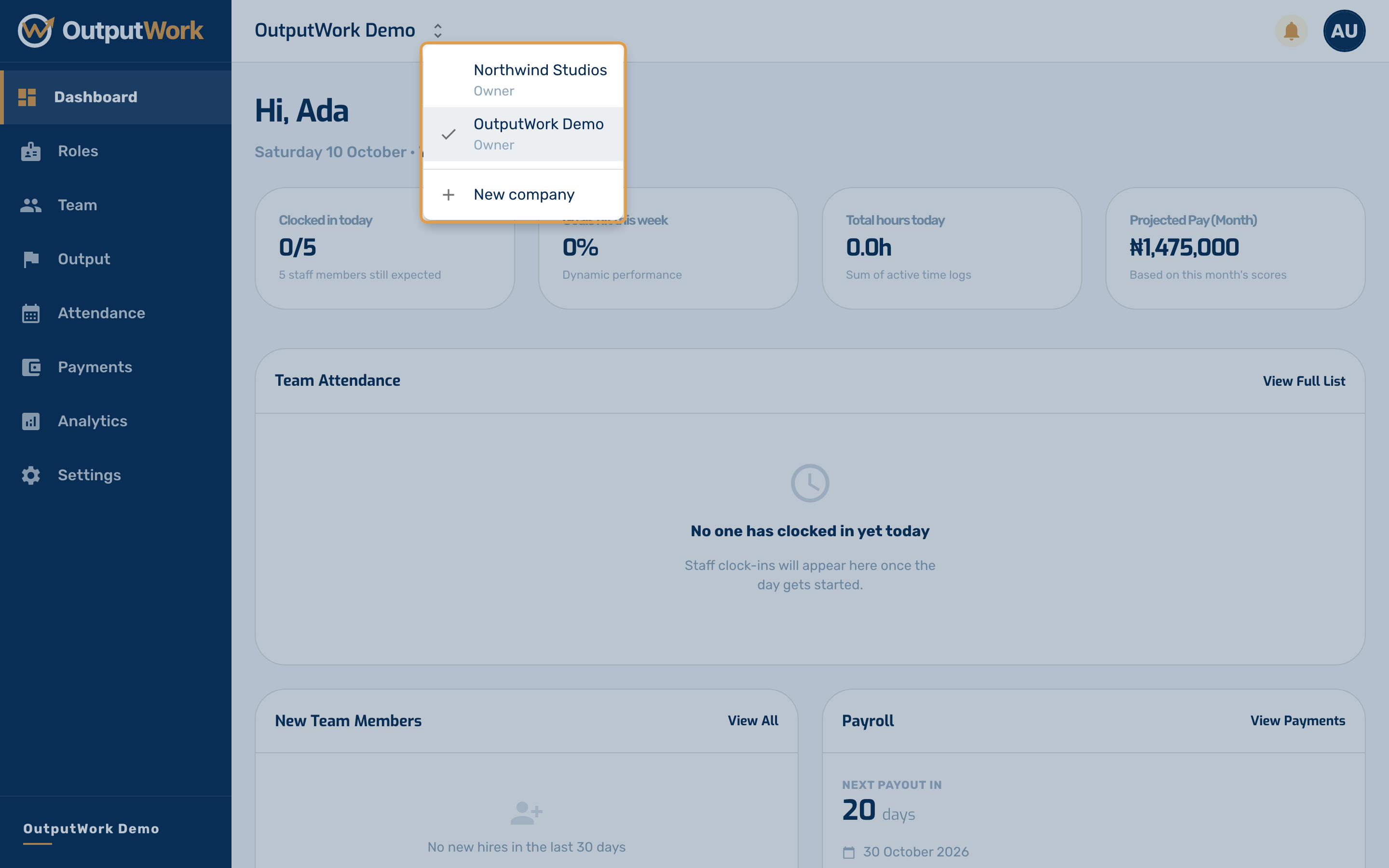This screenshot has width=1389, height=868.
Task: Open the Settings gear icon
Action: click(31, 475)
